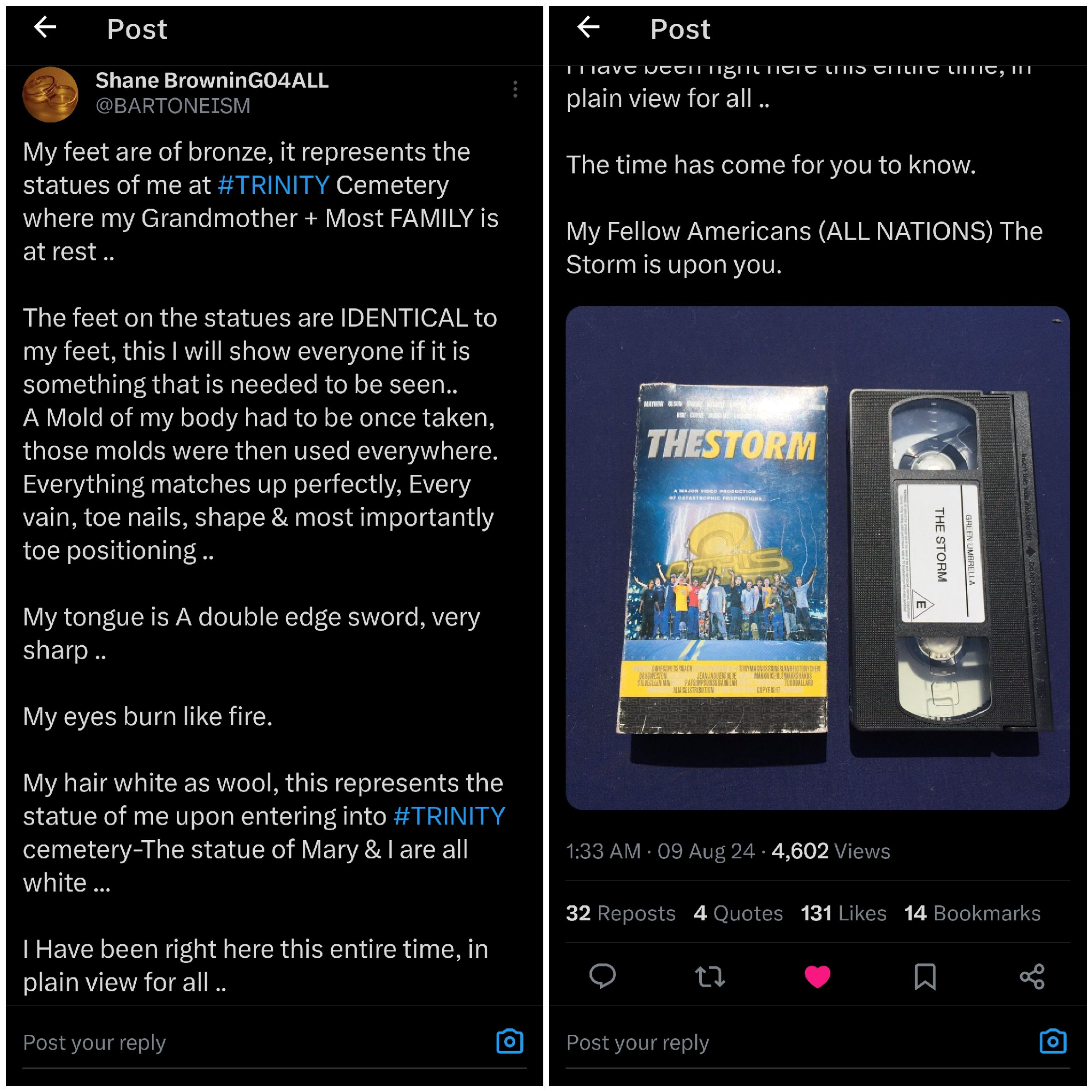Open the second #TRINITY hashtag near 'entering into'

(449, 816)
